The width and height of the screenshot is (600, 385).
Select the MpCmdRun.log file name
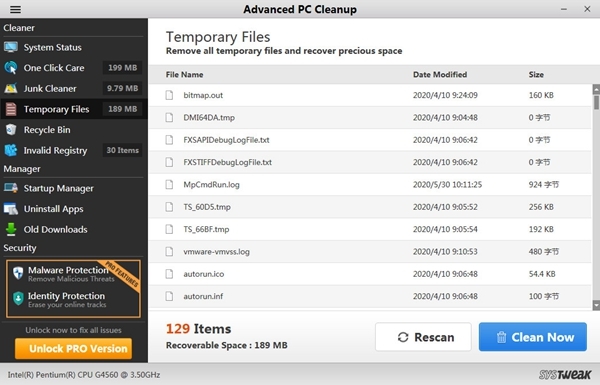click(x=211, y=185)
